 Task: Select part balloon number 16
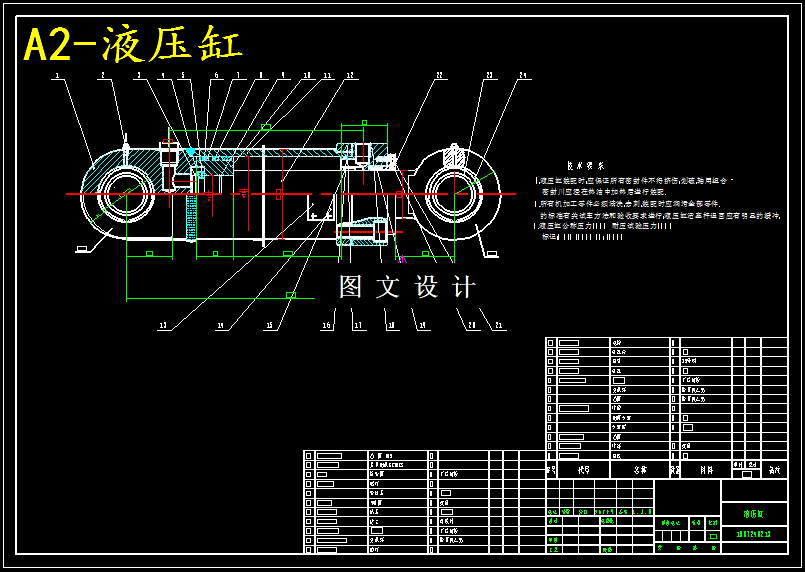coord(327,326)
